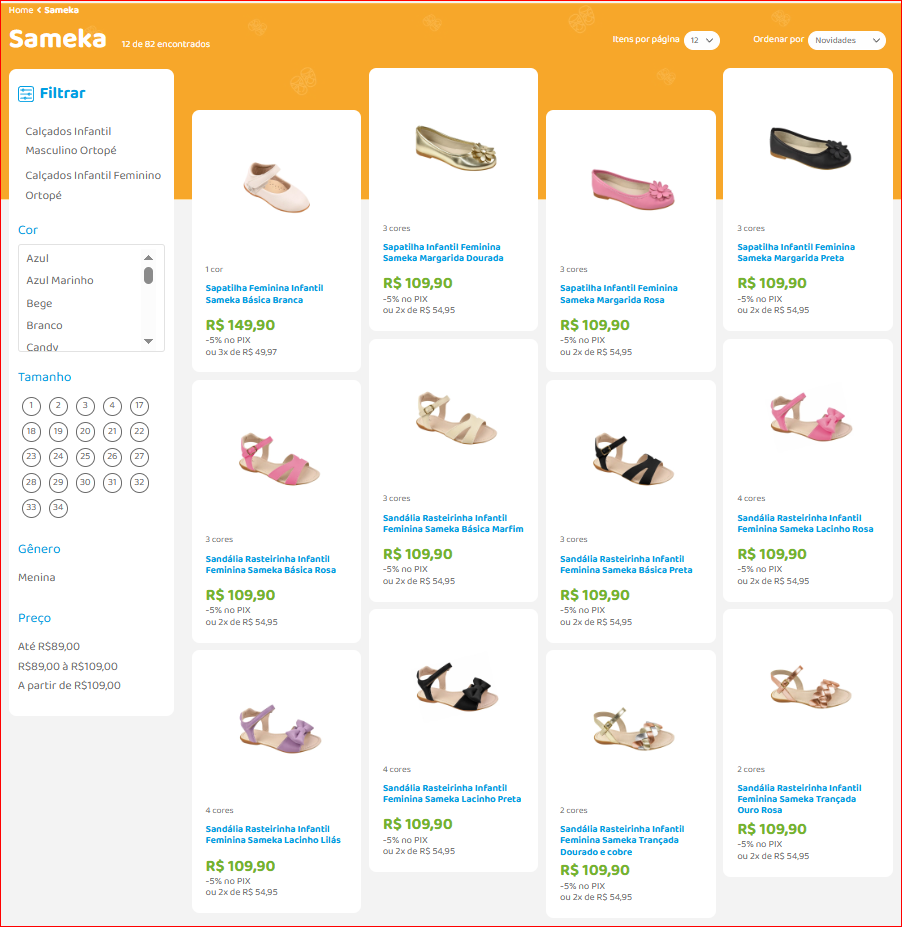View the black Margarida Preta flat image
This screenshot has width=902, height=927.
coord(810,148)
